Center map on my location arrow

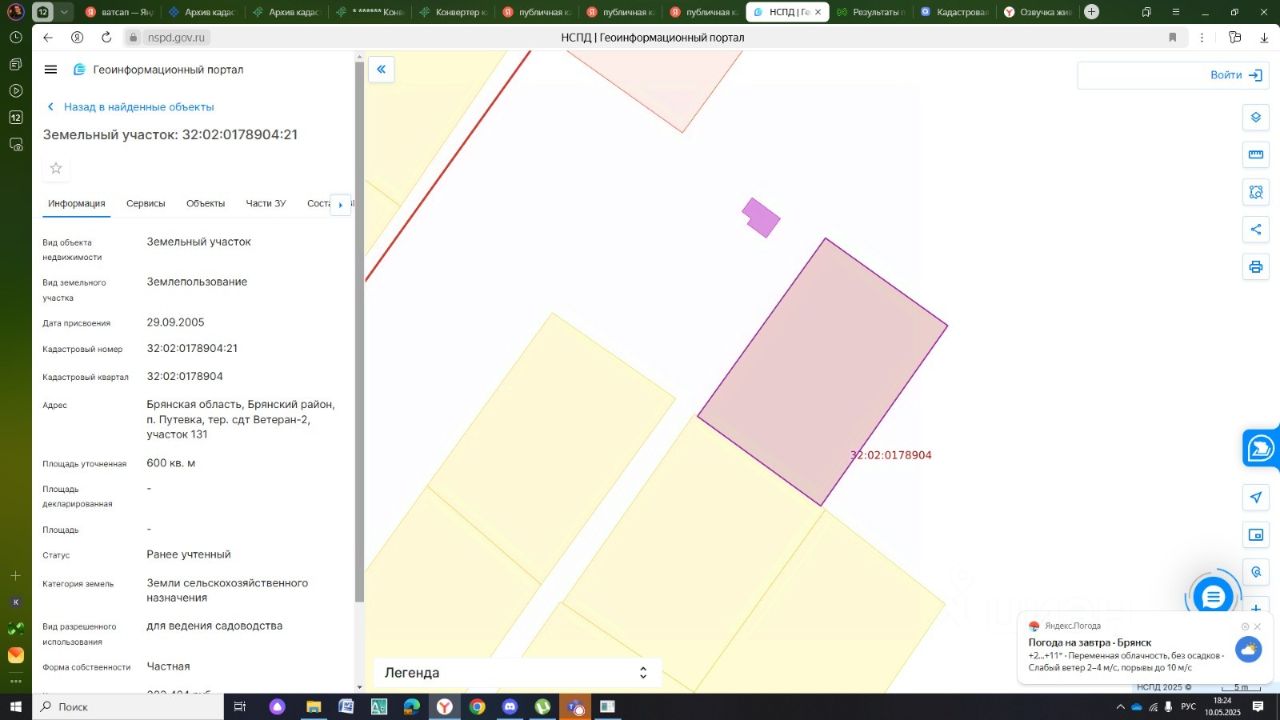pos(1256,498)
